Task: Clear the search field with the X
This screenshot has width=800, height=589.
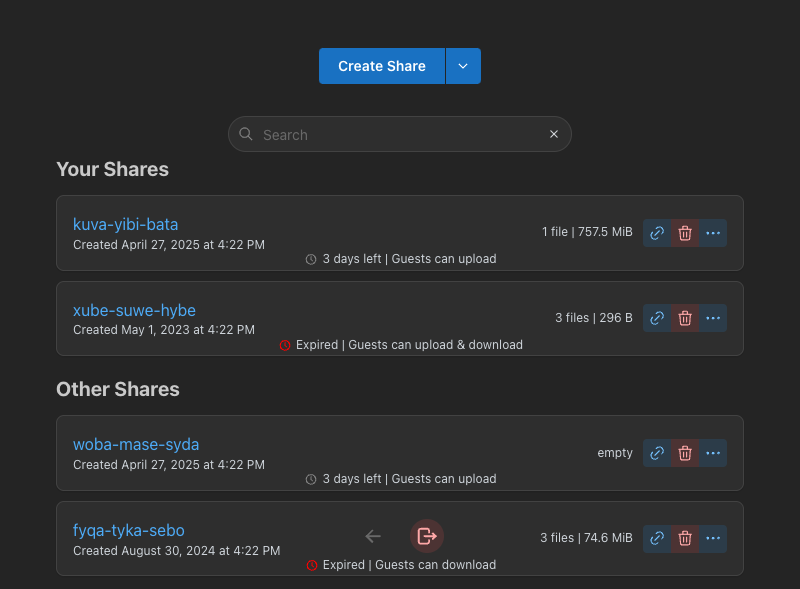Action: click(x=554, y=134)
